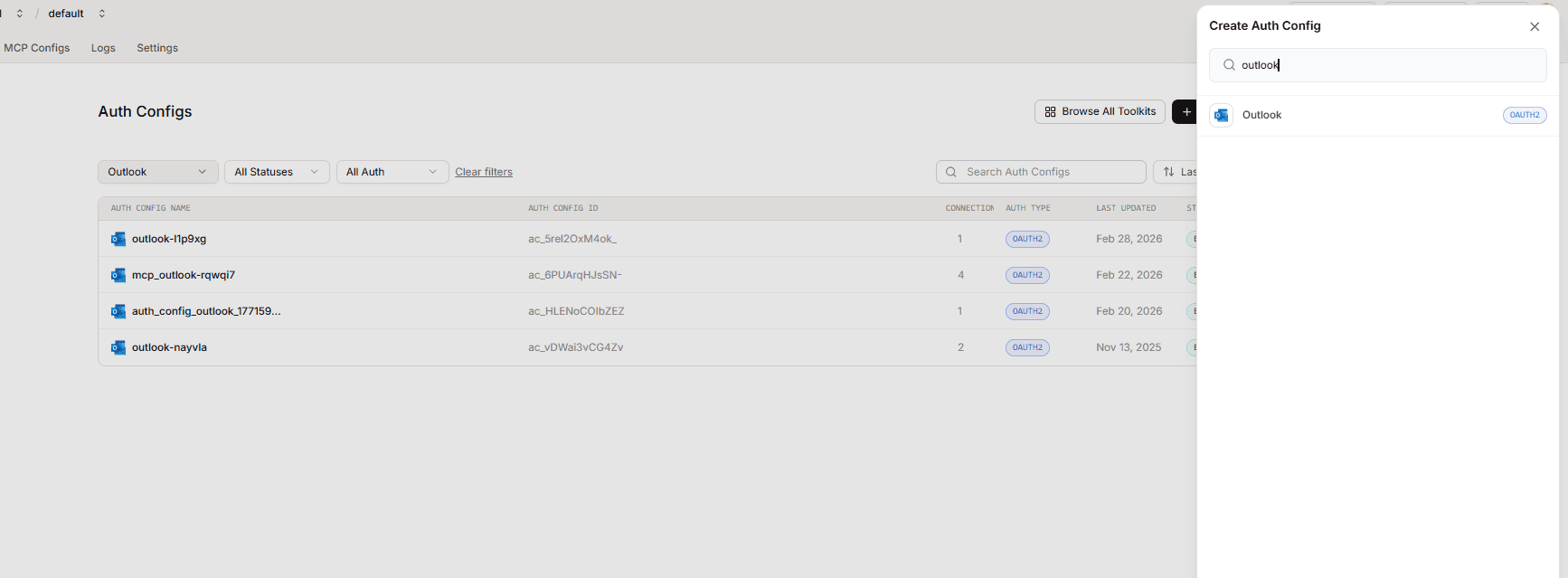This screenshot has width=1568, height=578.
Task: Click the OAUTH2 badge in the auth_config_outlook row
Action: pos(1027,311)
